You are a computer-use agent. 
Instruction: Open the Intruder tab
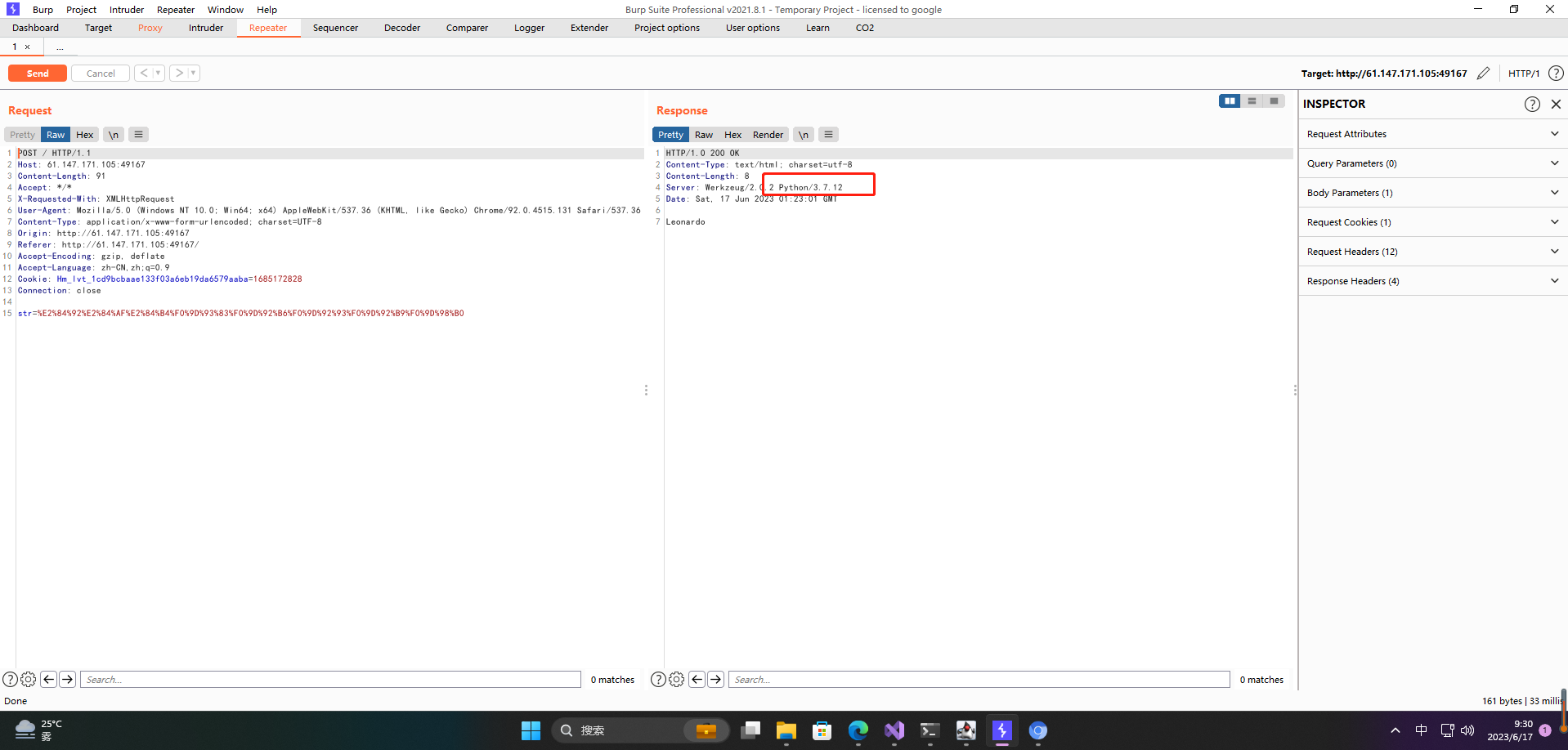click(206, 28)
